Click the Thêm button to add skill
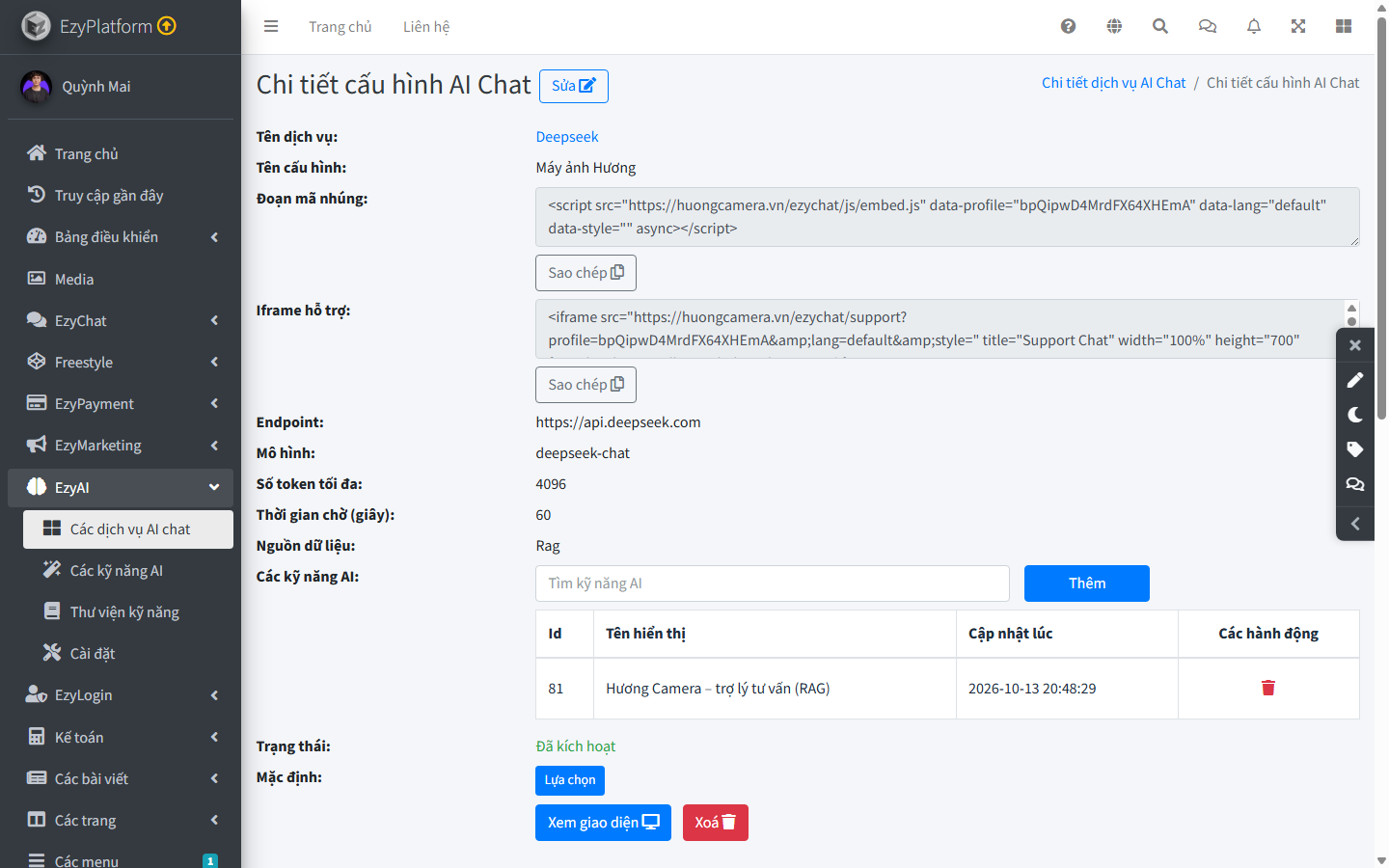This screenshot has height=868, width=1389. click(1087, 583)
